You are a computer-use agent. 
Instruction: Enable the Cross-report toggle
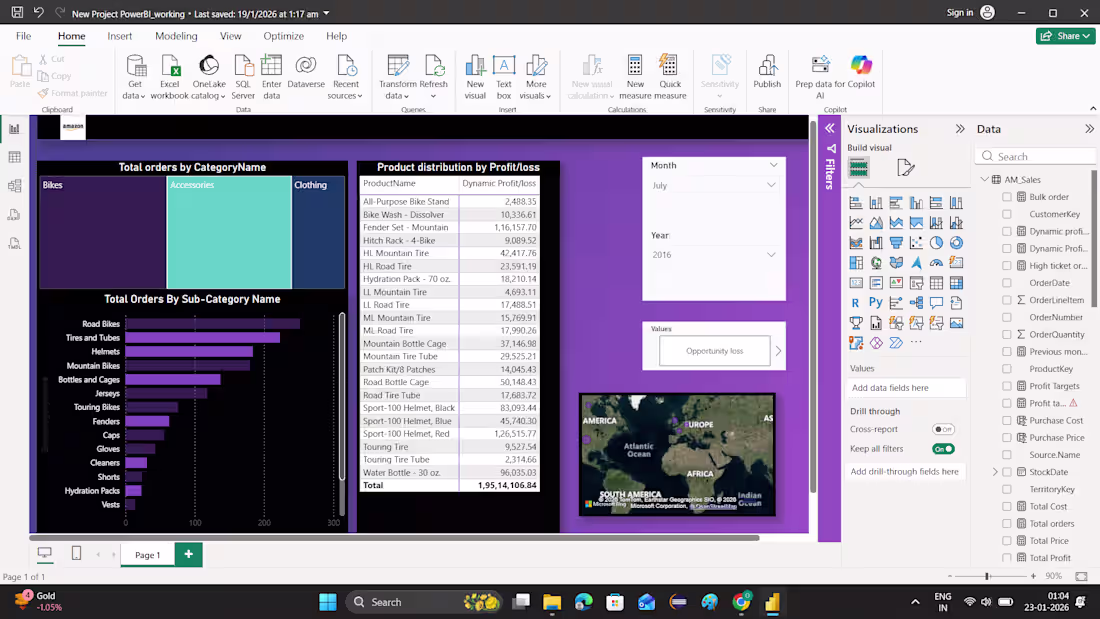click(941, 429)
